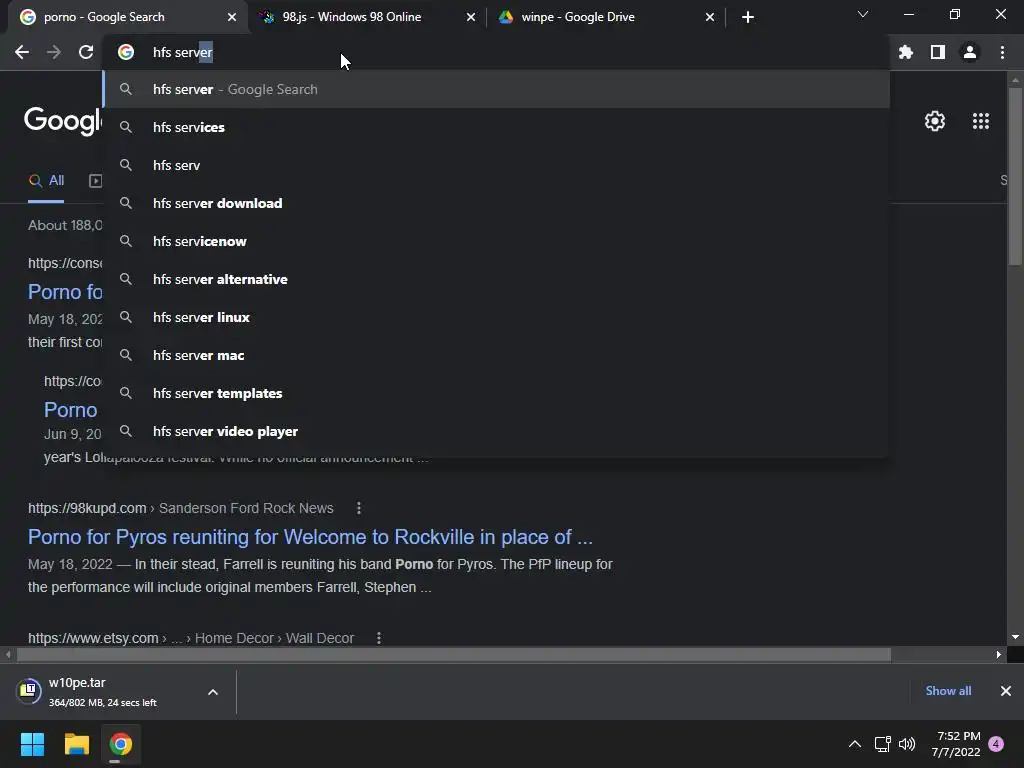The width and height of the screenshot is (1024, 768).
Task: Open the clock showing 7:52 PM
Action: 956,744
